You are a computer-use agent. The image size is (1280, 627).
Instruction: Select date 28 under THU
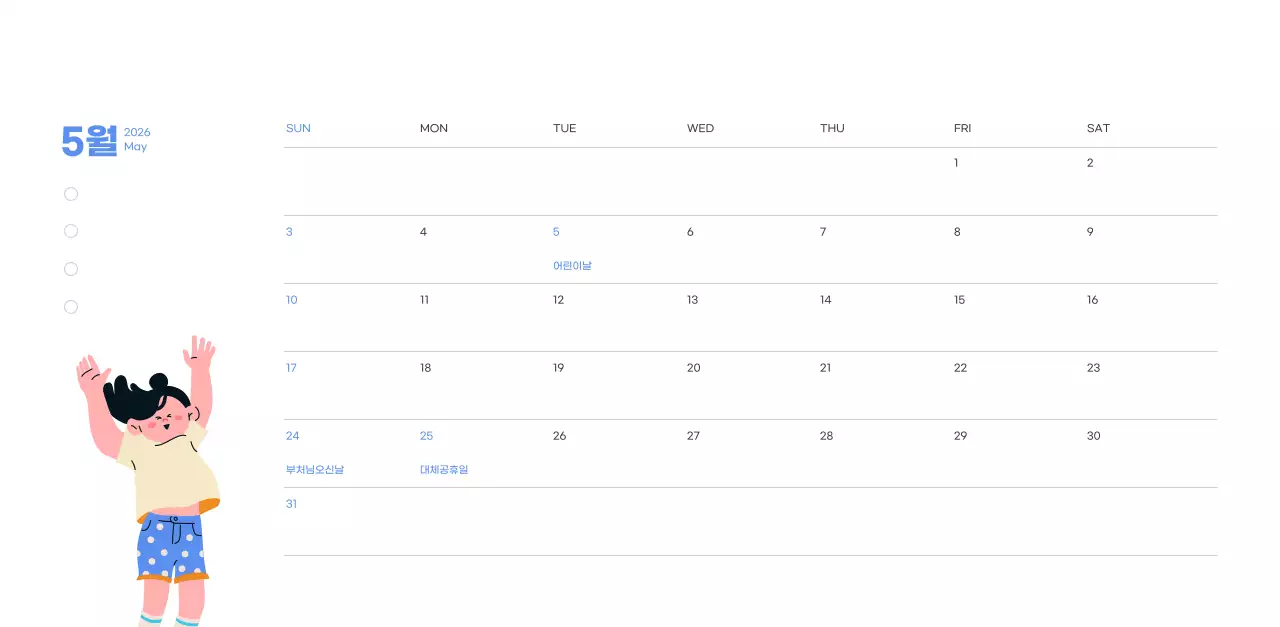pyautogui.click(x=826, y=436)
